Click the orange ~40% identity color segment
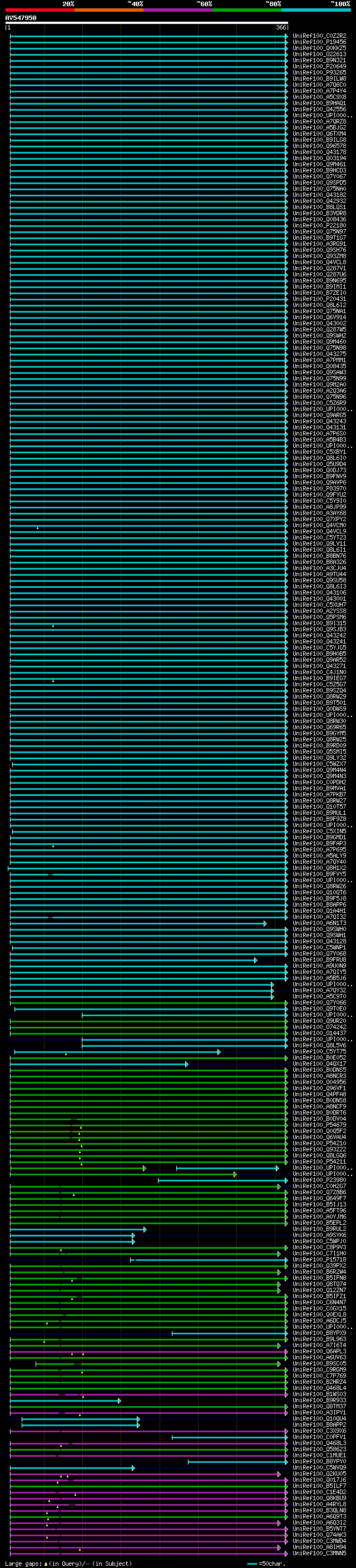The height and width of the screenshot is (1568, 356). click(109, 10)
